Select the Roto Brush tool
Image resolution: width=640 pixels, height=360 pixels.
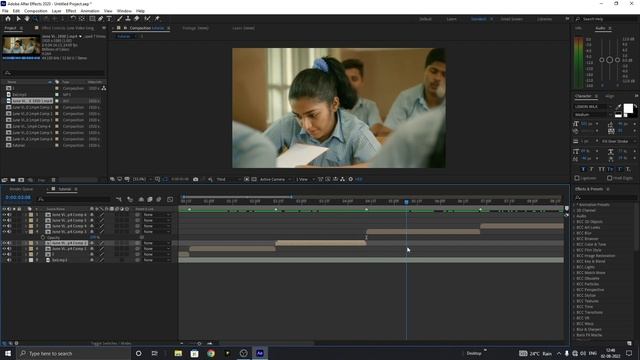coord(147,19)
